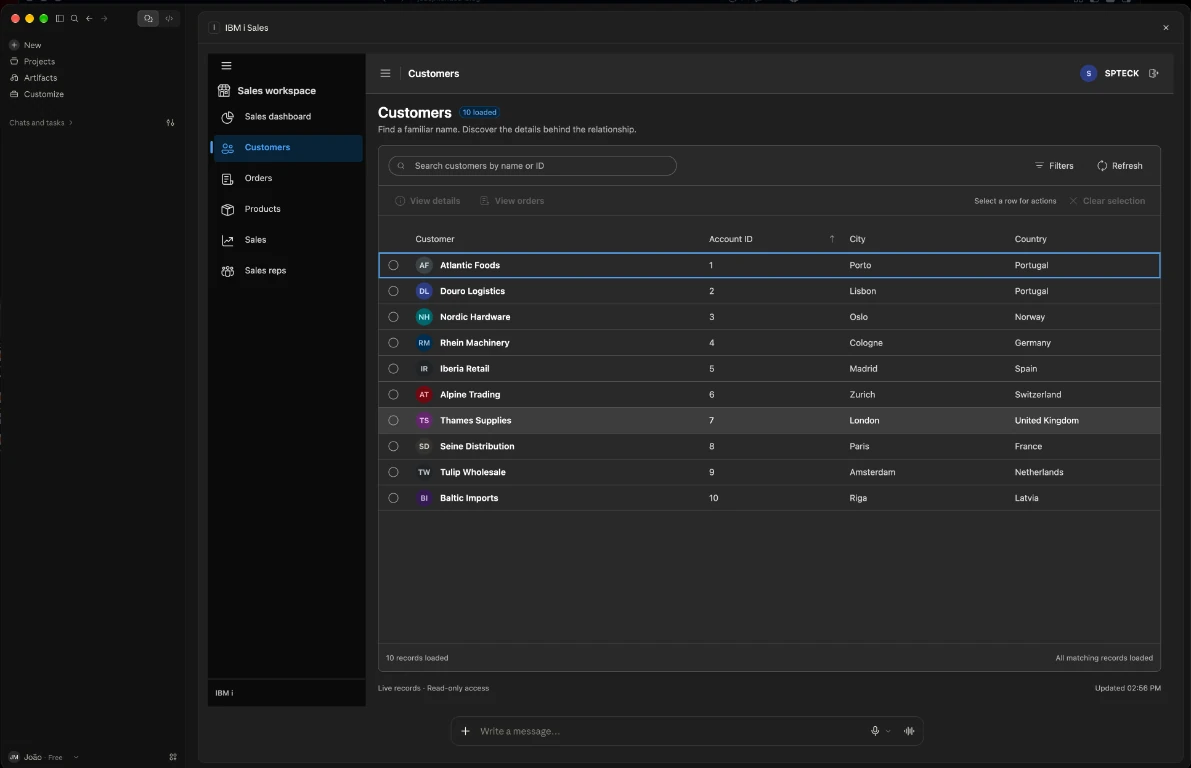Navigate back with the left arrow
1191x768 pixels.
tap(89, 18)
